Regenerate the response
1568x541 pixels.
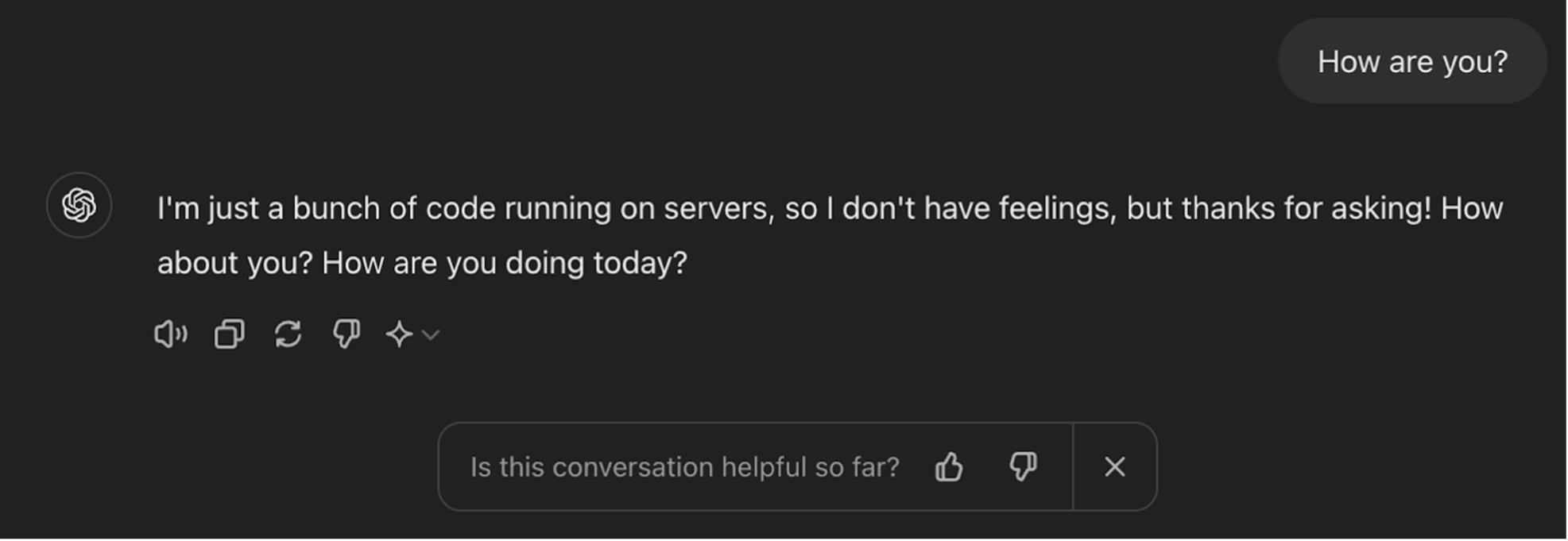[x=288, y=334]
